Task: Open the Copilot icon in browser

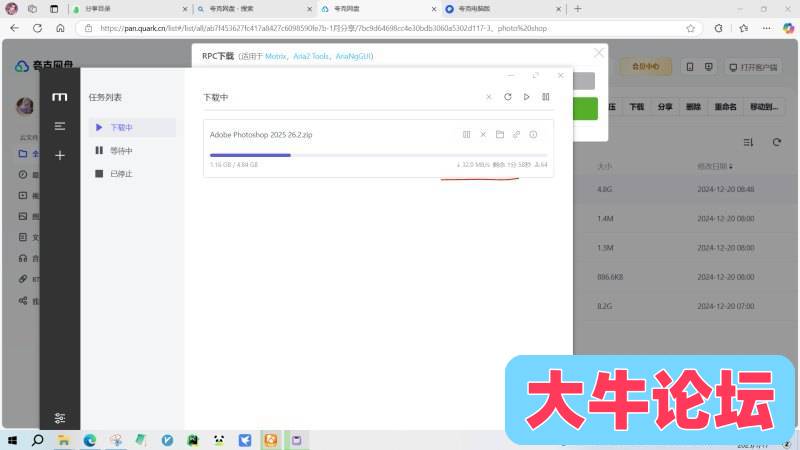Action: point(788,28)
